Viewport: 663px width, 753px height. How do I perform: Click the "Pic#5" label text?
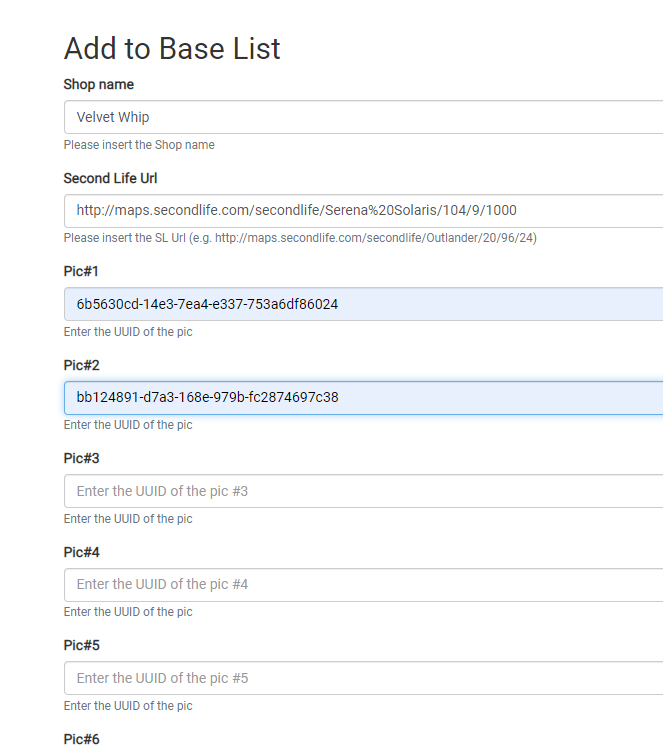81,645
